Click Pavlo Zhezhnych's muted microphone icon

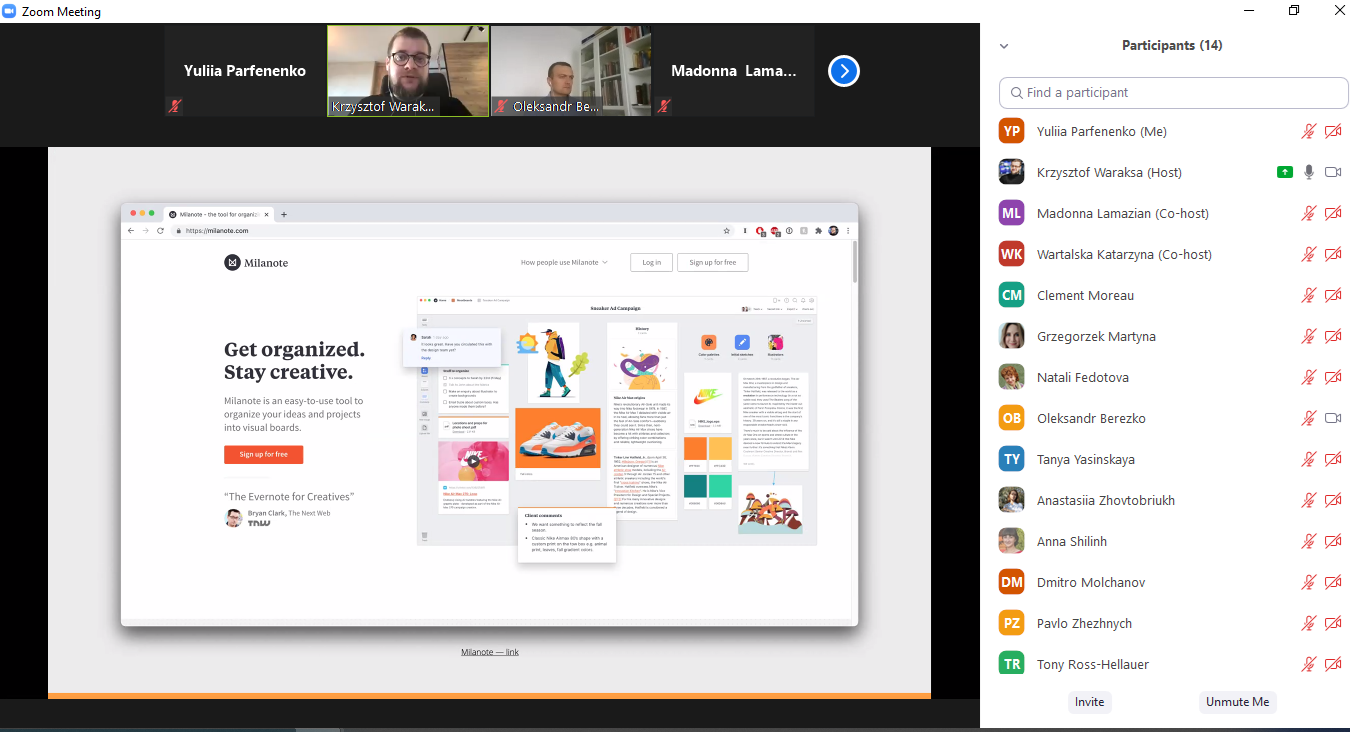click(x=1308, y=623)
